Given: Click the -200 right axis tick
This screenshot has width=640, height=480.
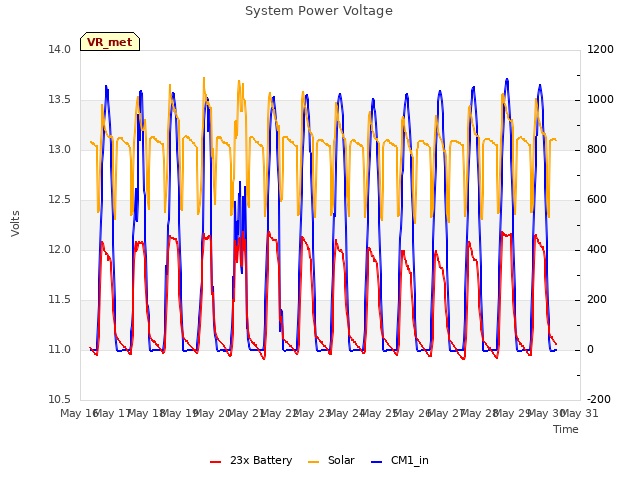Looking at the screenshot, I should pyautogui.click(x=599, y=399).
